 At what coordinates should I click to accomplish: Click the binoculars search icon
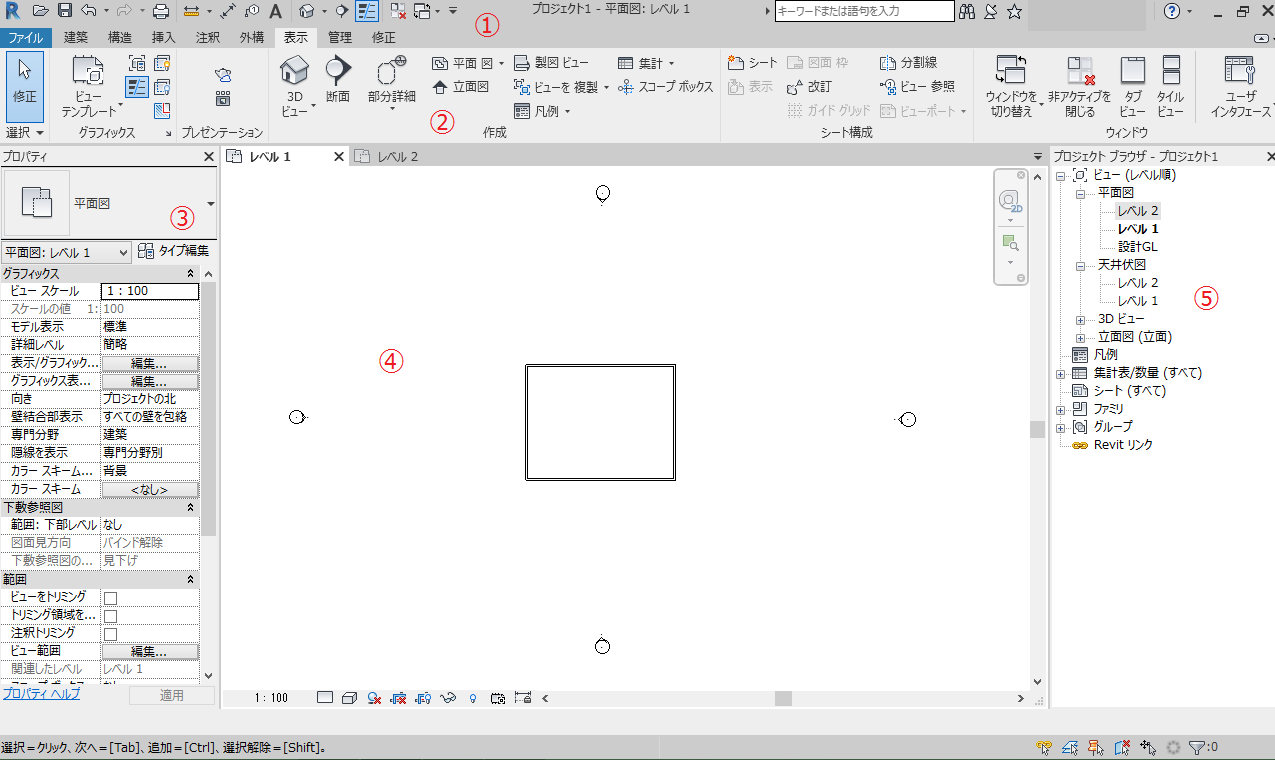click(967, 11)
